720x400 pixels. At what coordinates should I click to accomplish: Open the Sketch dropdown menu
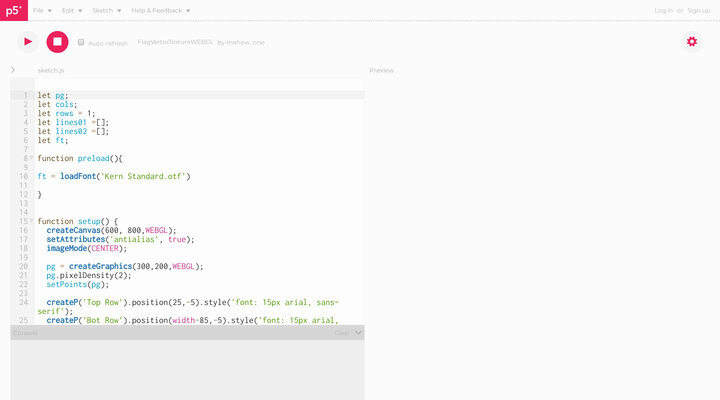click(x=106, y=10)
